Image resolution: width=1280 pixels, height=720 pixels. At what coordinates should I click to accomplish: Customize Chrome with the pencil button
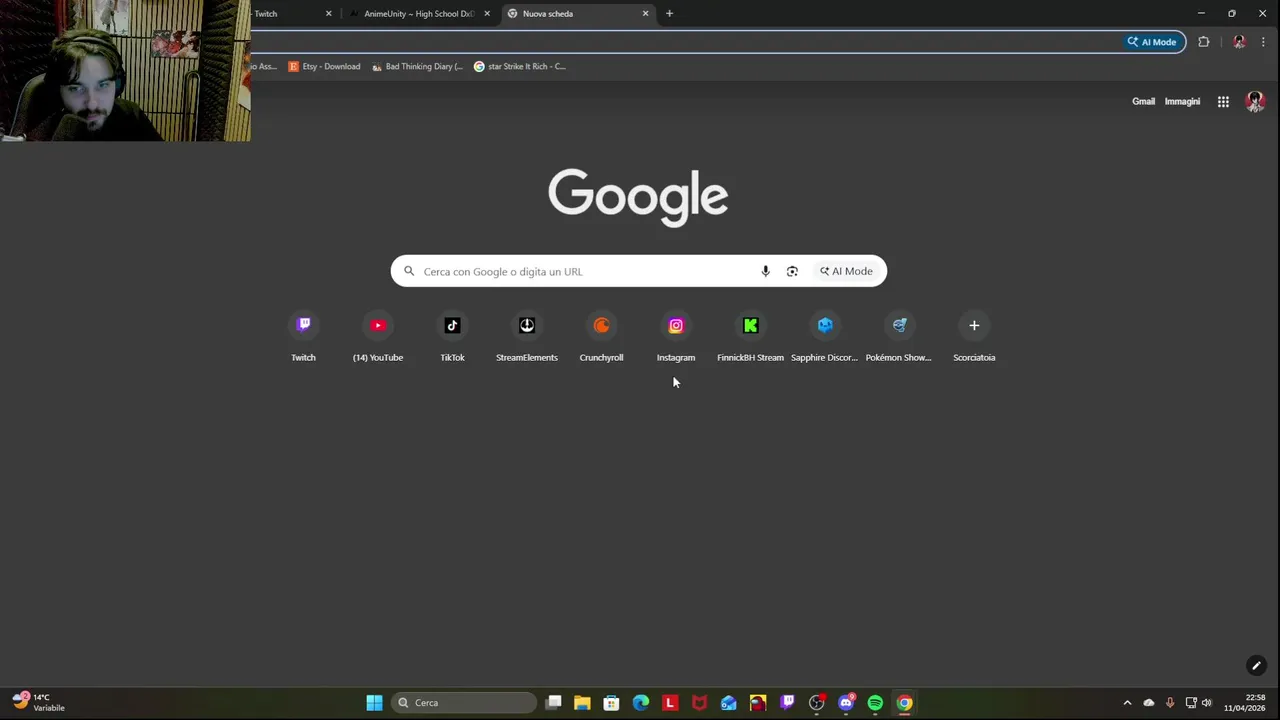[x=1256, y=665]
